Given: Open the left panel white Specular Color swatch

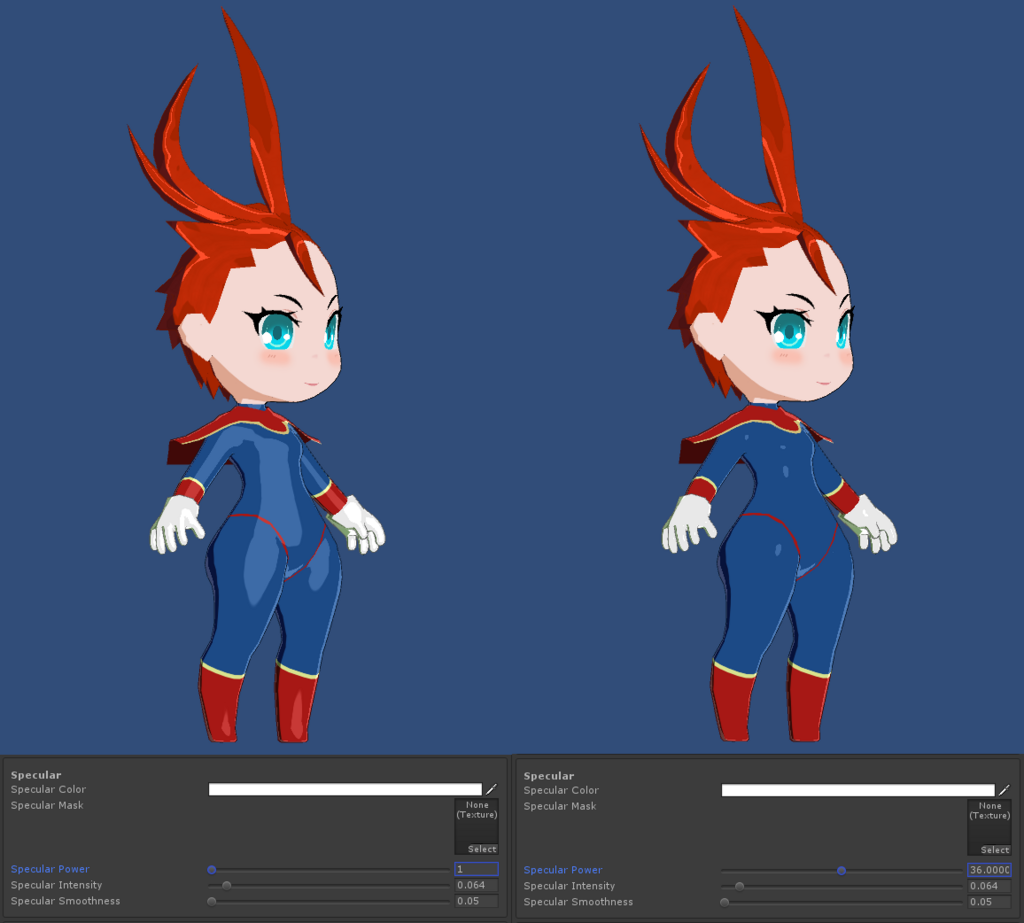Looking at the screenshot, I should coord(345,789).
